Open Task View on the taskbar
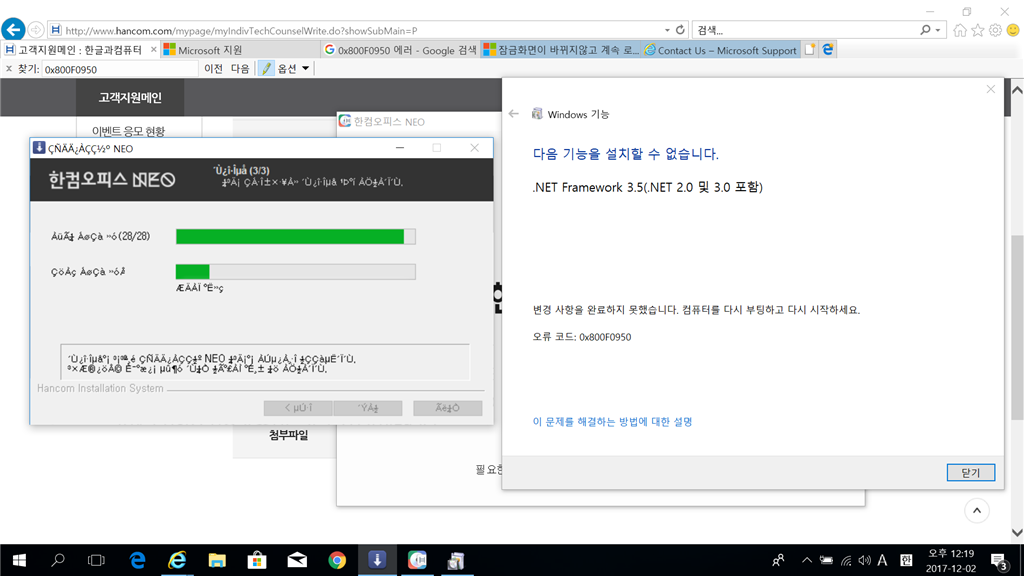The image size is (1024, 576). coord(97,560)
